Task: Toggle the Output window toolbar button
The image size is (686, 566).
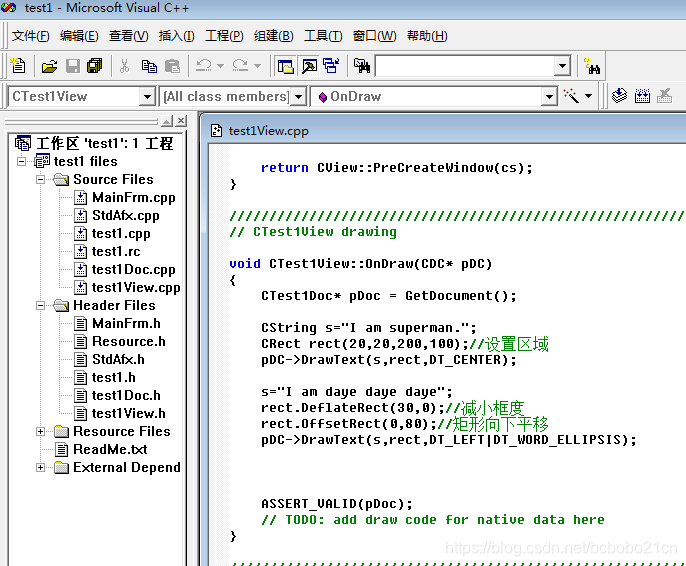Action: [x=309, y=66]
